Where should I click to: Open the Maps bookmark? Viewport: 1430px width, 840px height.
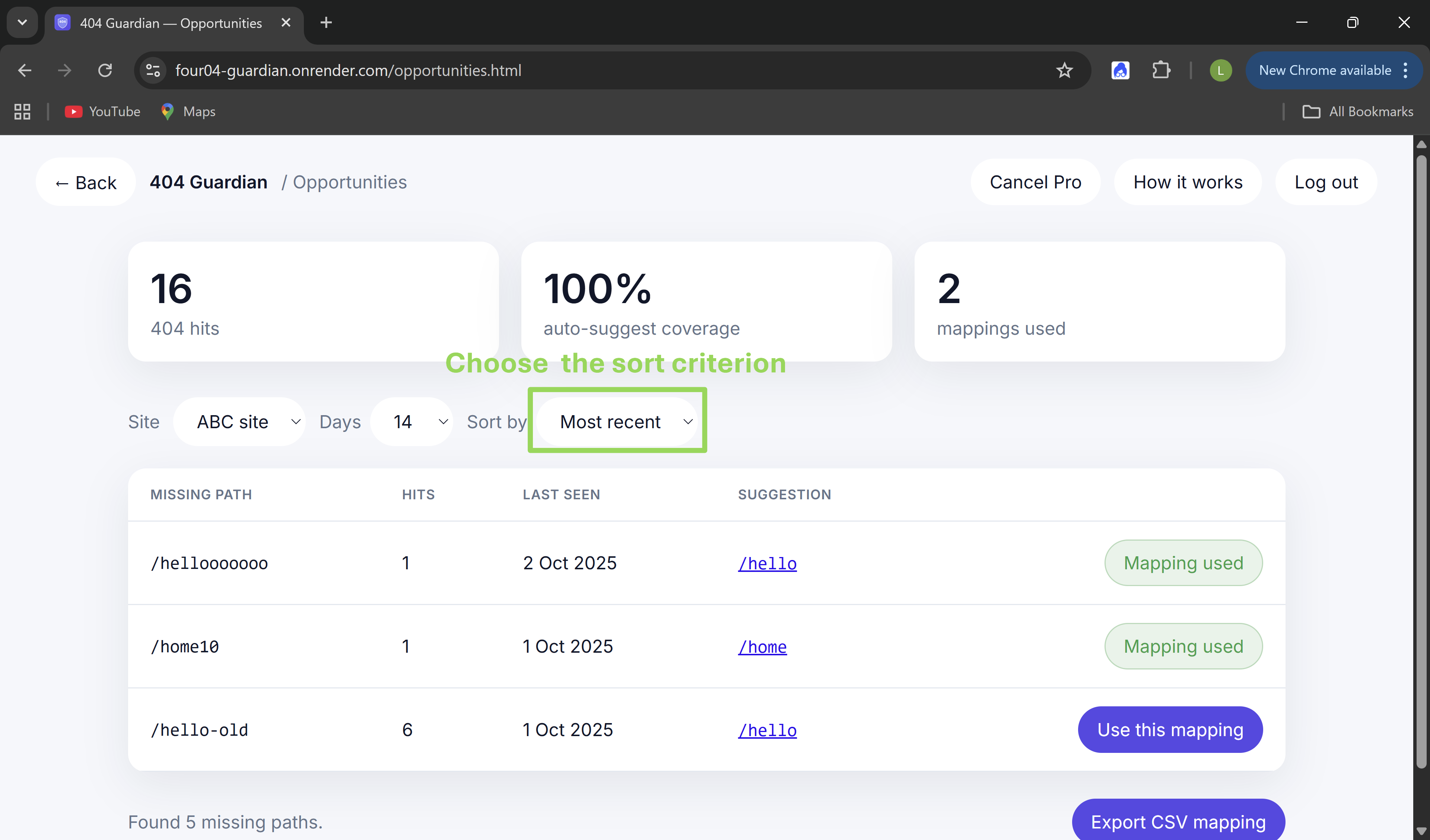point(188,111)
